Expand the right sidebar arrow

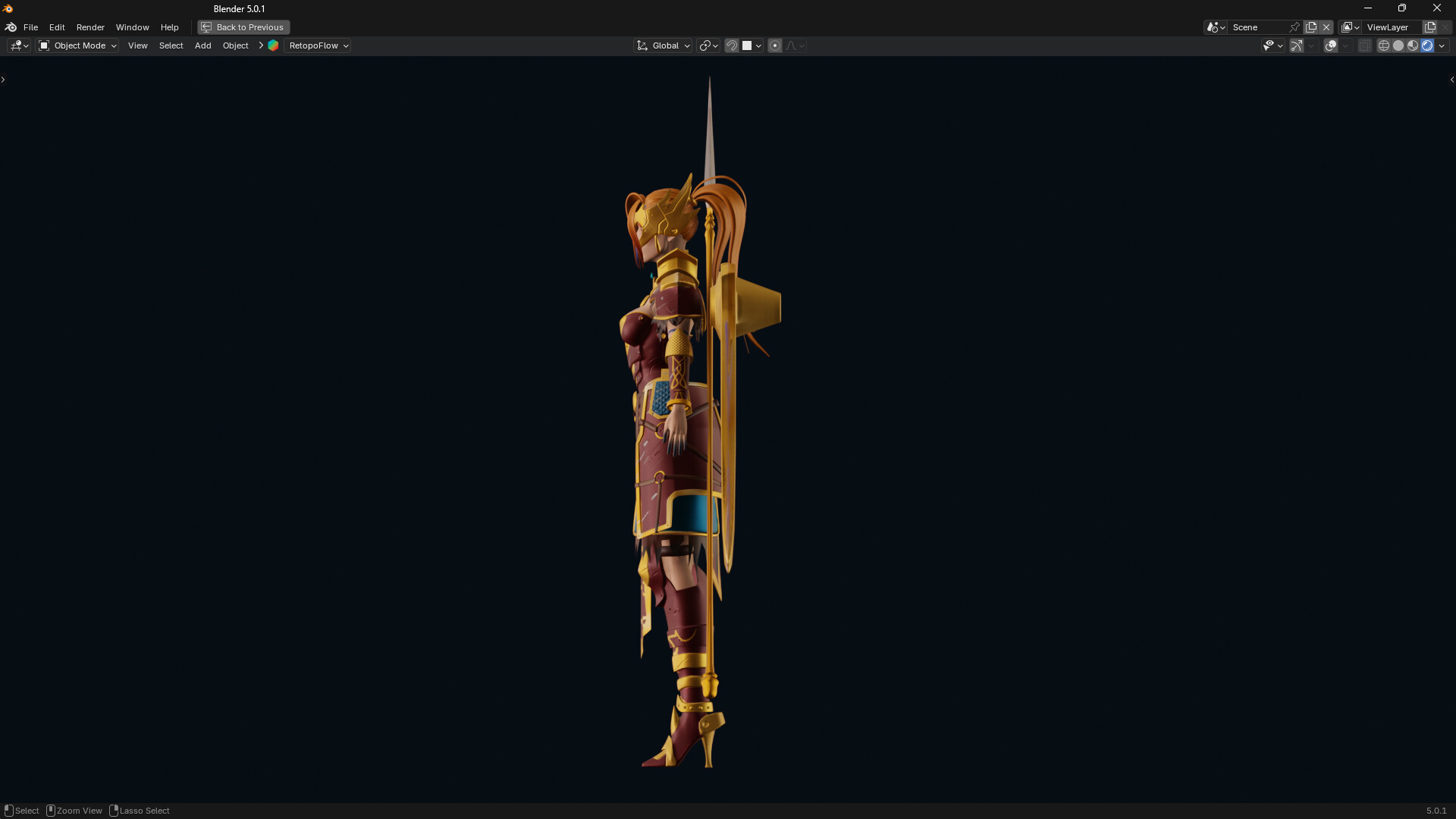[x=1451, y=80]
